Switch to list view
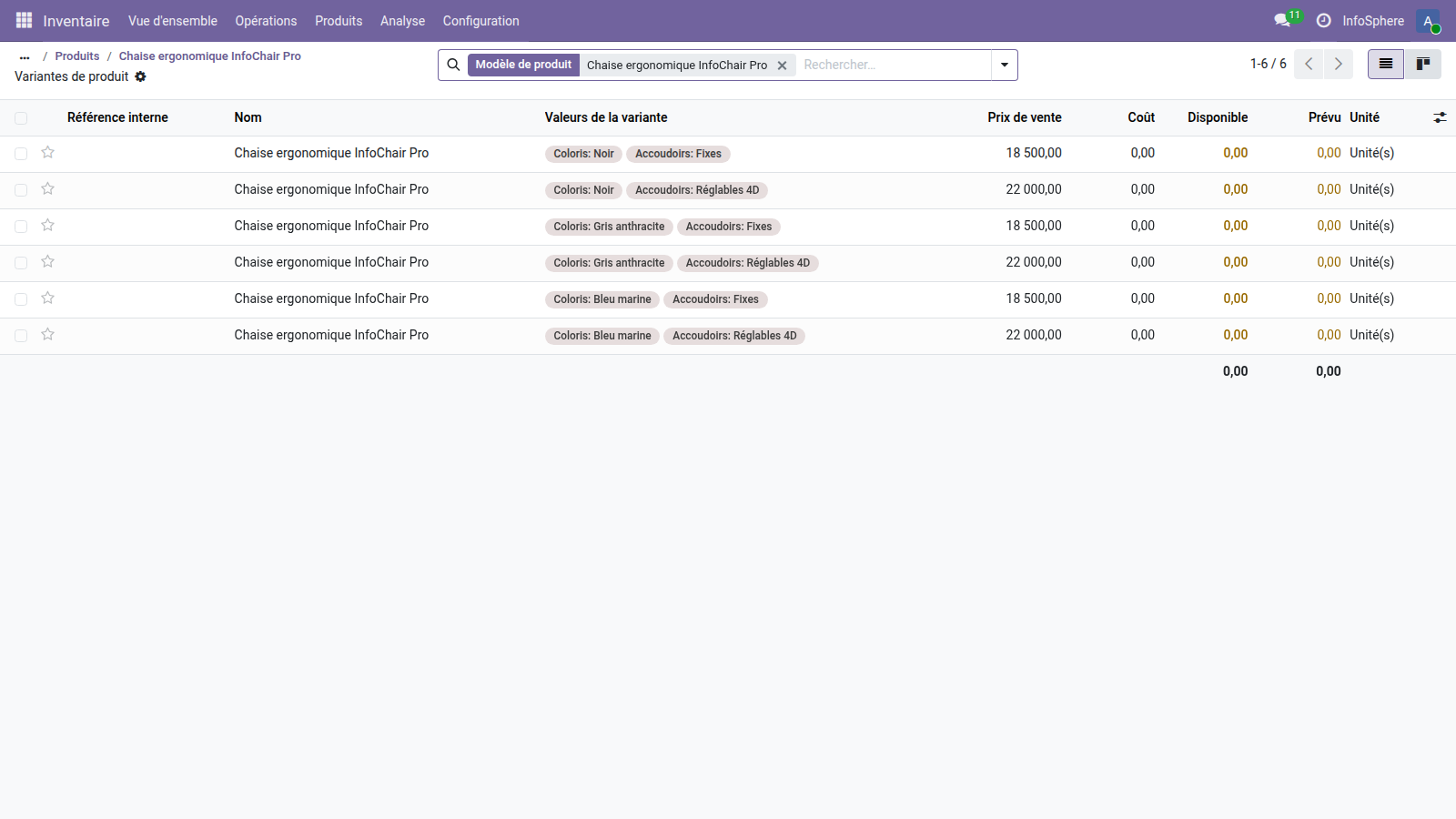1456x819 pixels. [x=1385, y=64]
